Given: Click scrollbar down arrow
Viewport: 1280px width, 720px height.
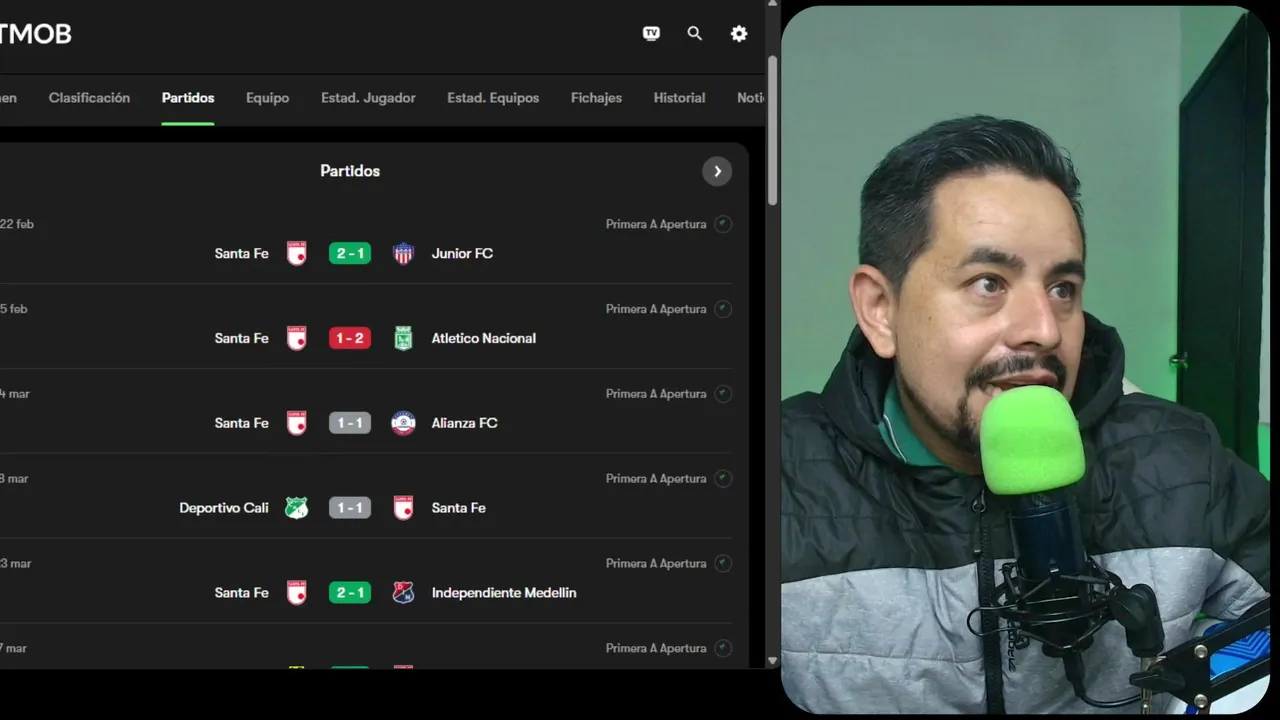Looking at the screenshot, I should [772, 661].
